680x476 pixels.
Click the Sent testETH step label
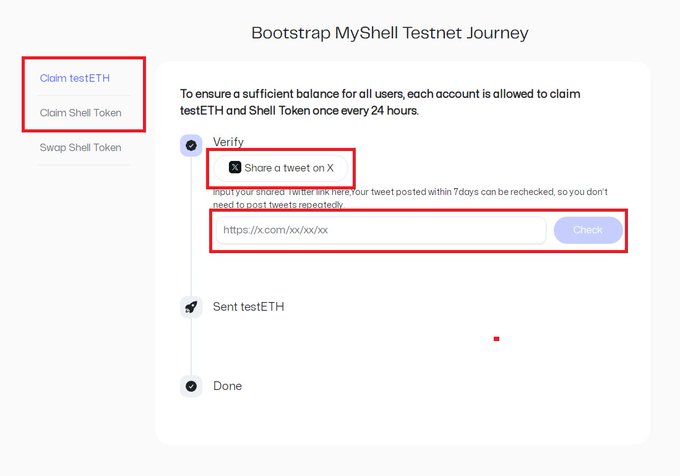(x=248, y=306)
